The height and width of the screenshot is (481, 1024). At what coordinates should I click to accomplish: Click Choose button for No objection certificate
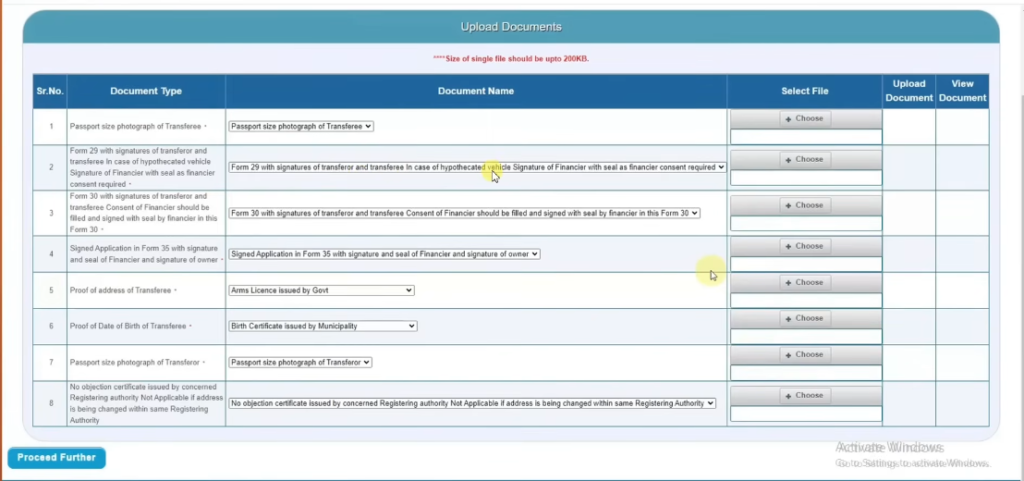tap(804, 396)
